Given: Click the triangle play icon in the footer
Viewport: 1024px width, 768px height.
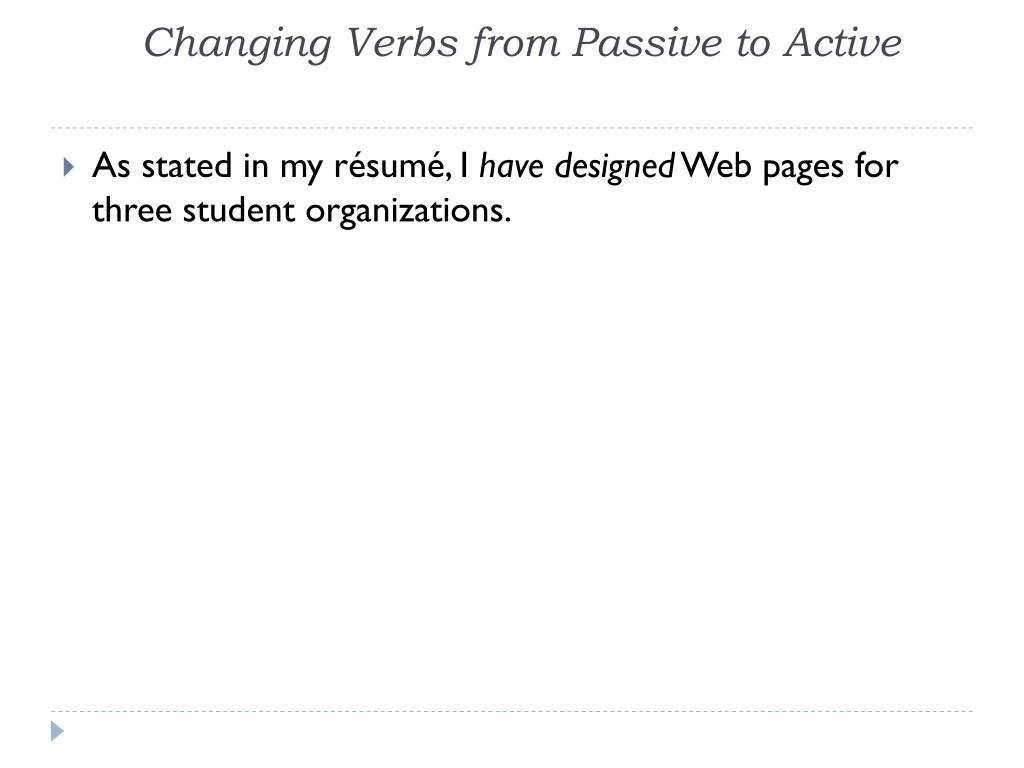Looking at the screenshot, I should pos(57,731).
